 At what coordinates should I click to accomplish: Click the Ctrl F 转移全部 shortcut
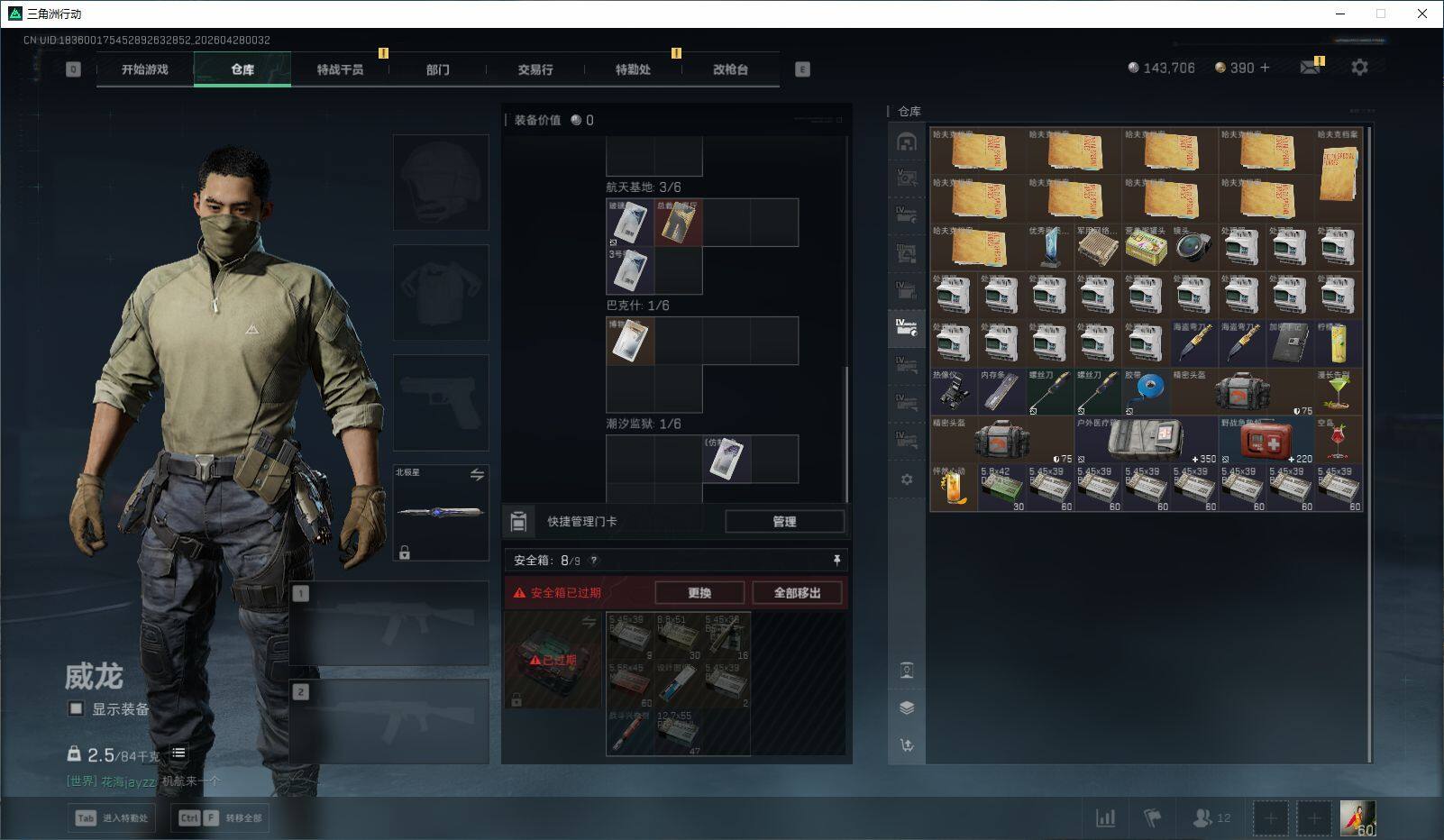click(220, 817)
